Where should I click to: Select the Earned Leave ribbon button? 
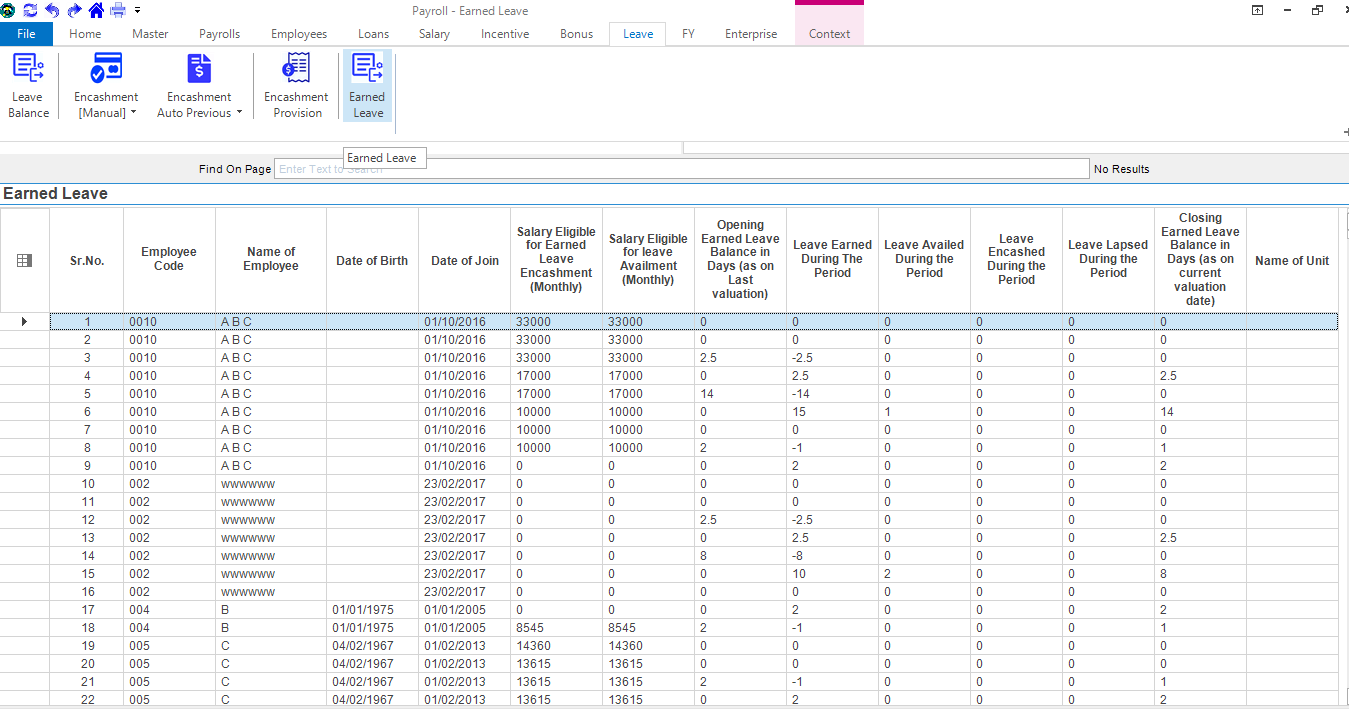click(367, 86)
